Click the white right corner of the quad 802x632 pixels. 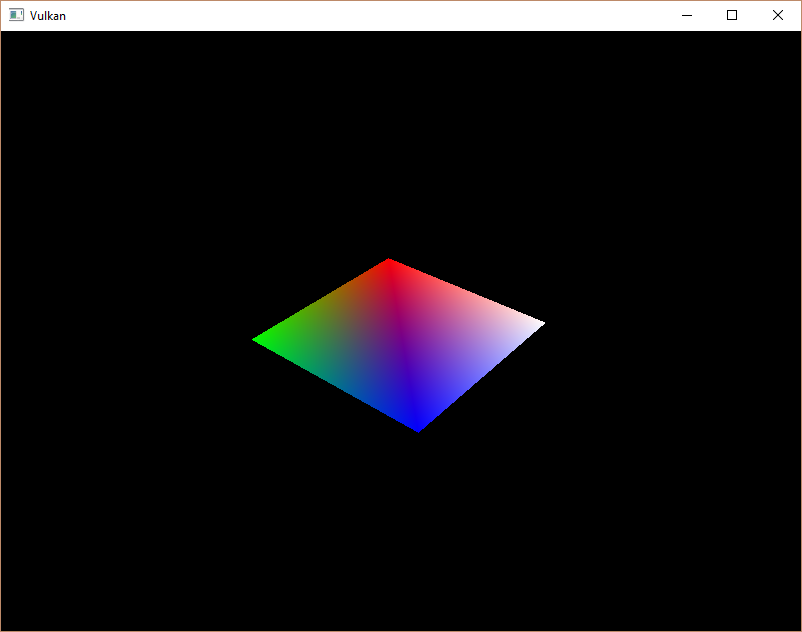click(x=540, y=324)
